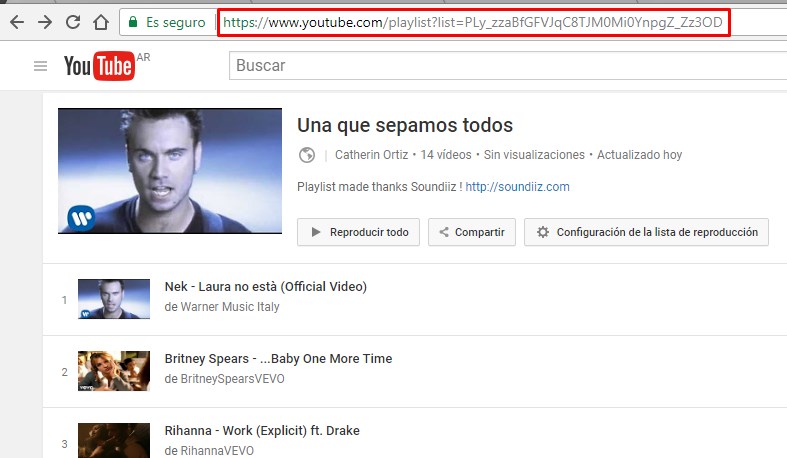Viewport: 787px width, 458px height.
Task: Open the soundiiz.com link
Action: click(x=517, y=187)
